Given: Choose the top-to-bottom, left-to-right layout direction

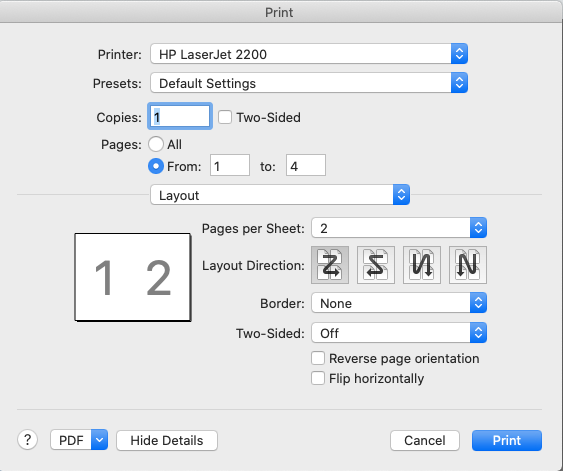Looking at the screenshot, I should pyautogui.click(x=422, y=265).
